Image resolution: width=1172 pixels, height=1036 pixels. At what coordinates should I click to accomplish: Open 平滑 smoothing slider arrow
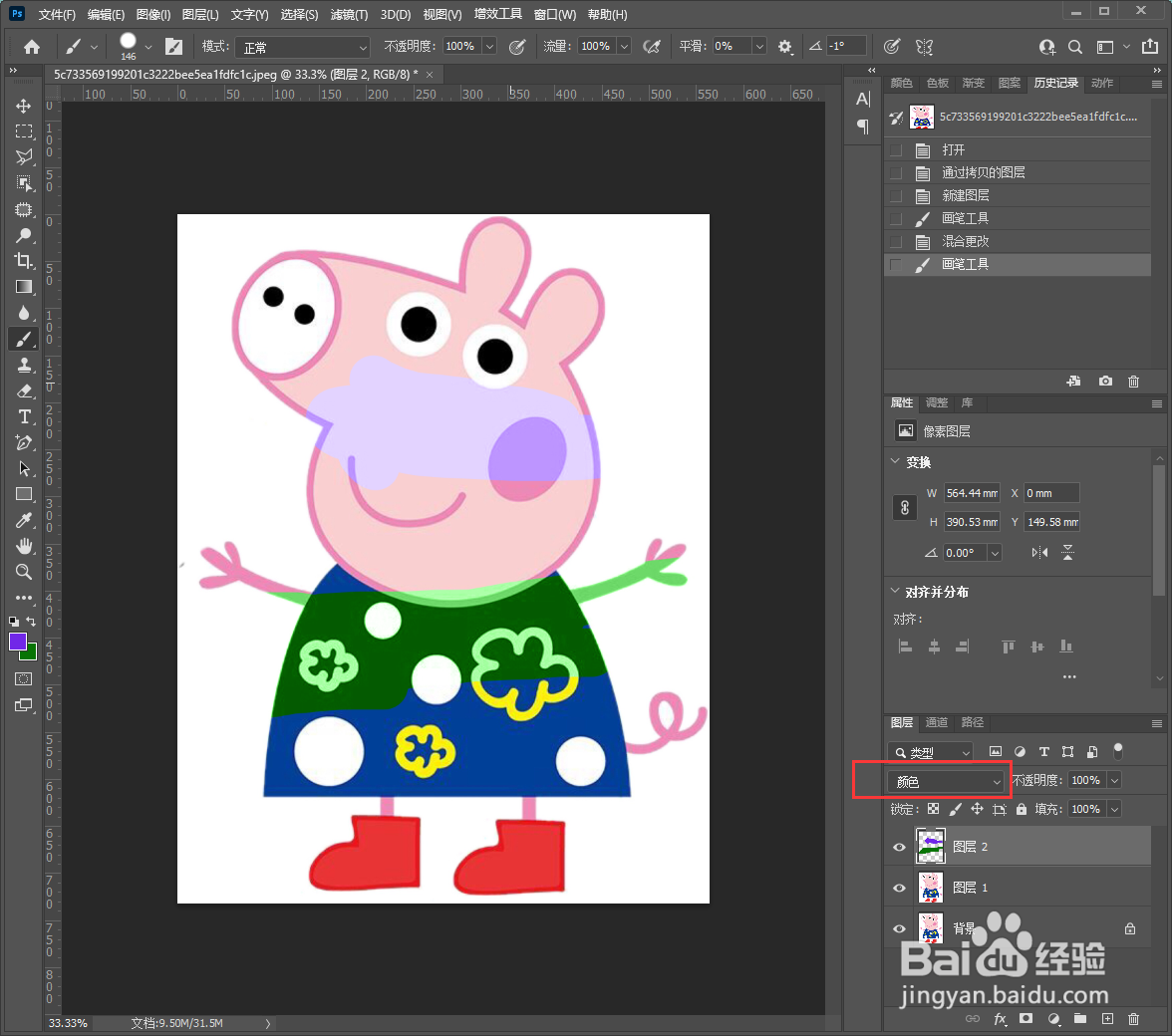pos(759,46)
